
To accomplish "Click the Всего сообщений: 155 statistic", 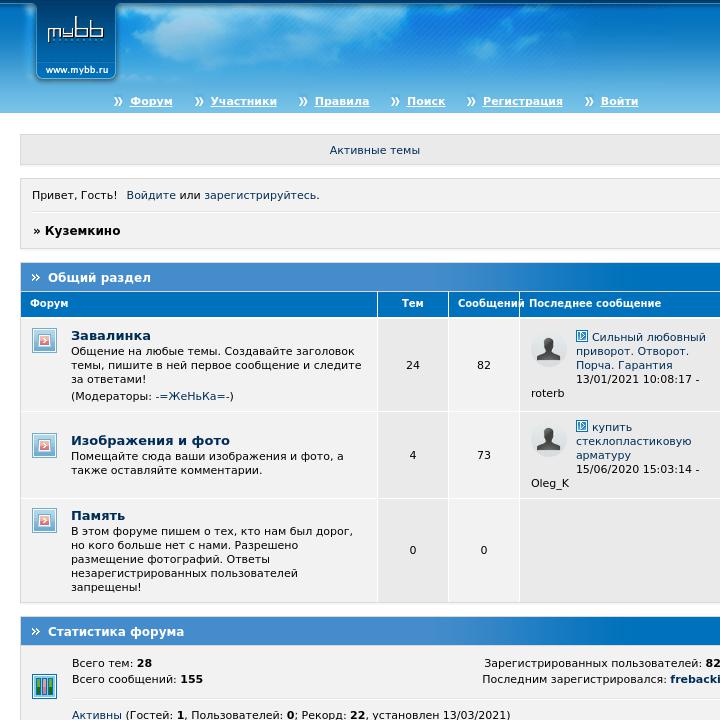I will pos(137,679).
